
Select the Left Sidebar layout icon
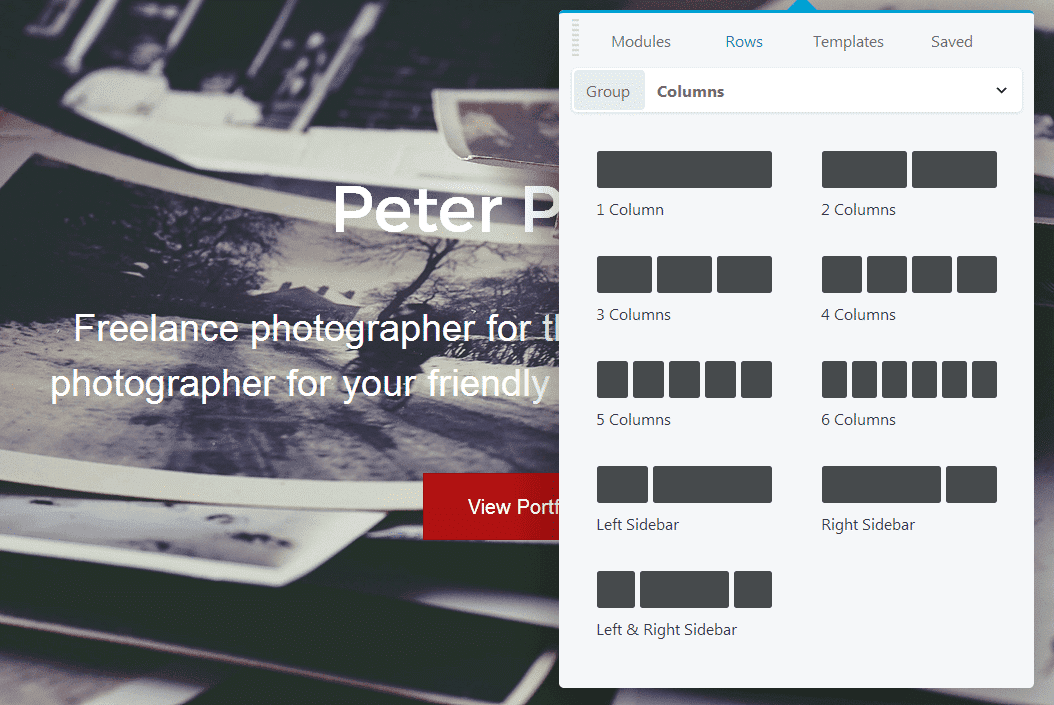coord(684,485)
